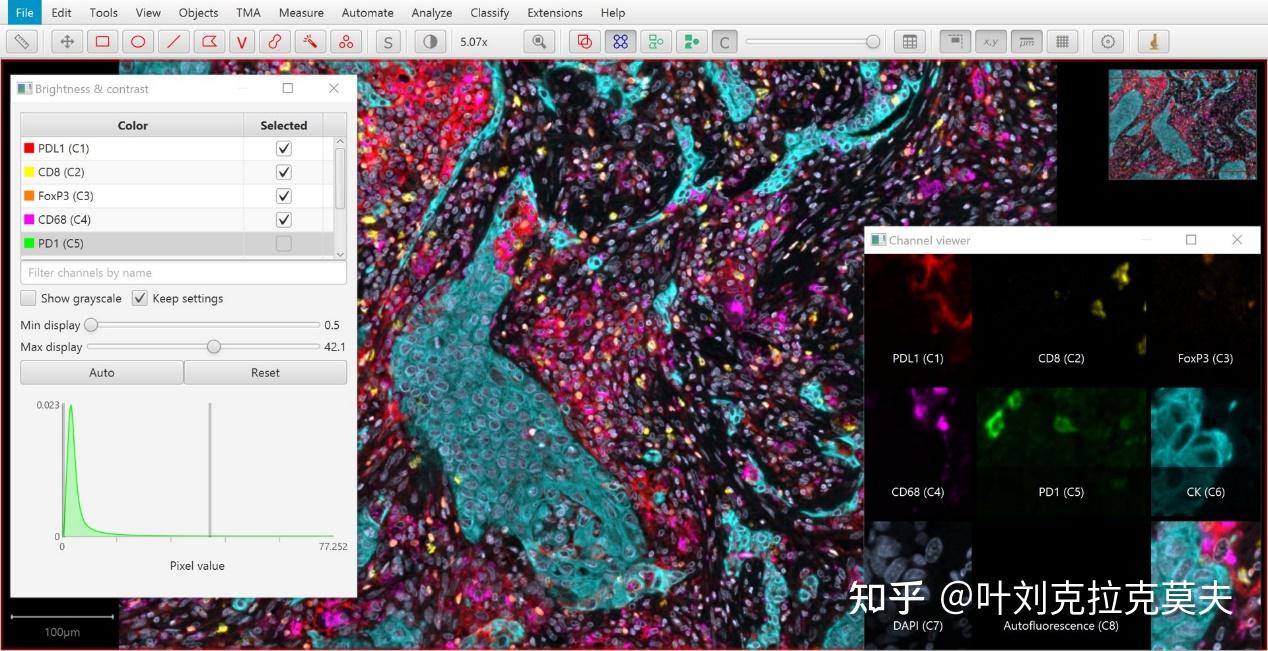
Task: Toggle the scalebar display icon
Action: pos(1027,41)
